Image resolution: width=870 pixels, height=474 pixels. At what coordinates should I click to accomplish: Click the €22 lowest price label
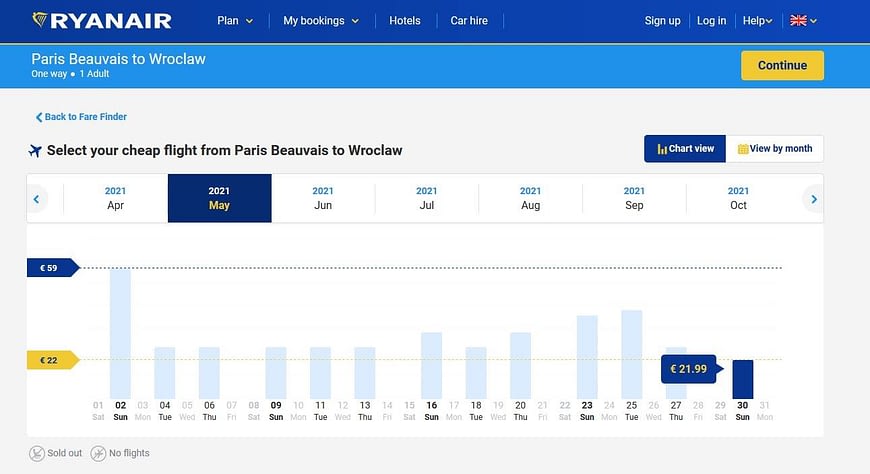point(53,360)
